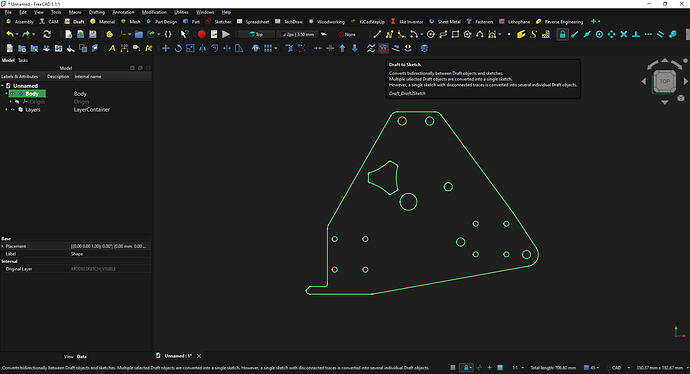This screenshot has height=374, width=690.
Task: Open the Modification menu
Action: coord(154,12)
